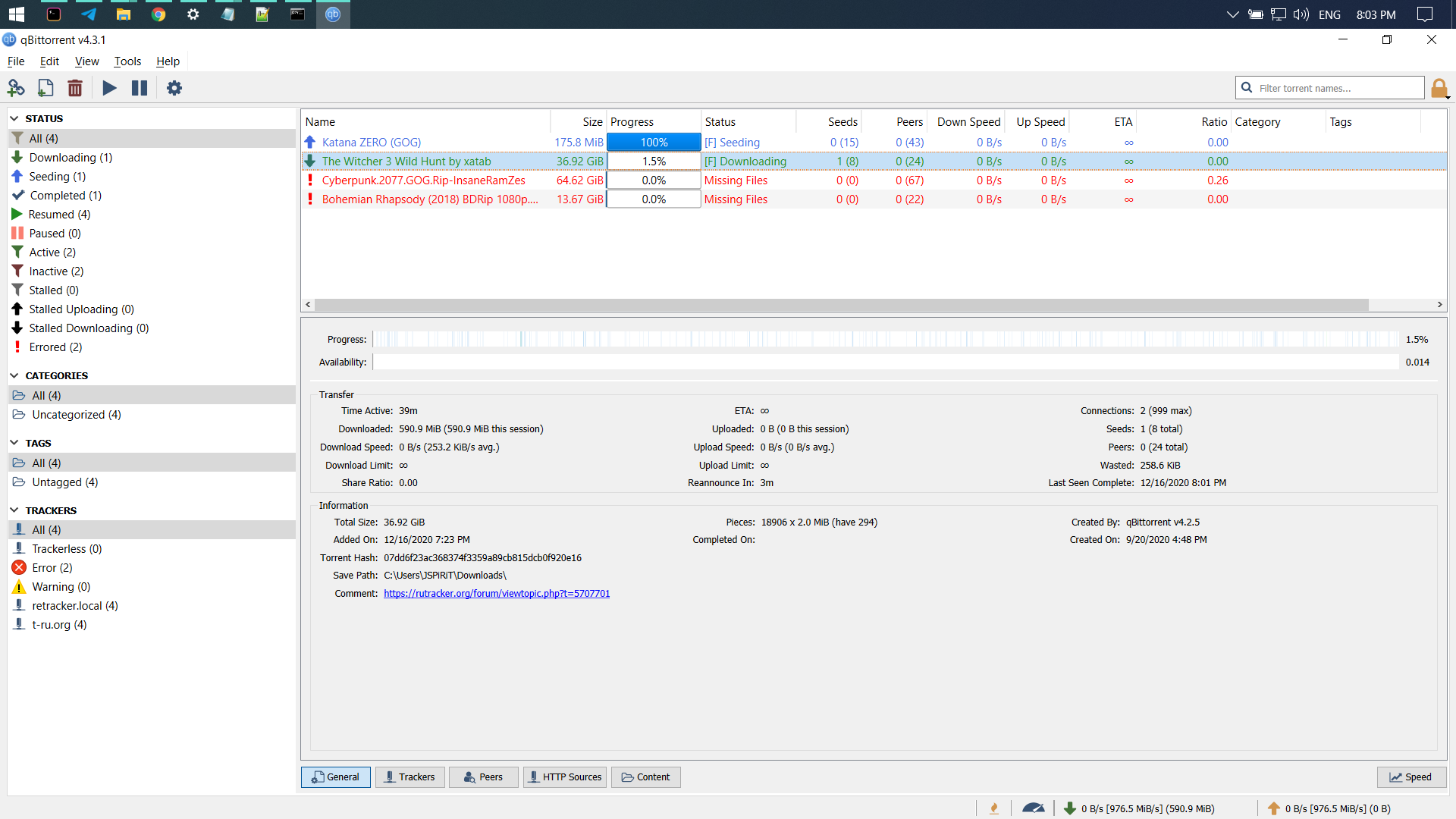Click the Add Torrent Link toolbar icon
1456x819 pixels.
click(x=16, y=88)
